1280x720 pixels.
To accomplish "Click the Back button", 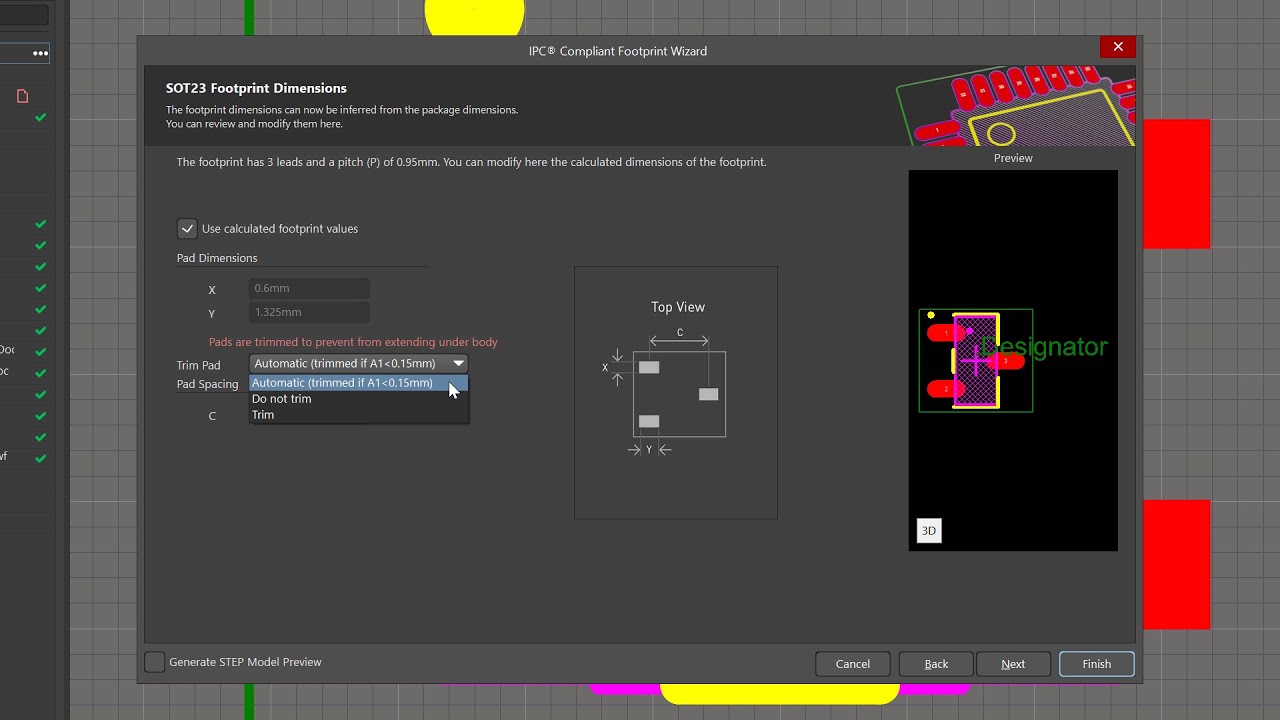I will (936, 664).
